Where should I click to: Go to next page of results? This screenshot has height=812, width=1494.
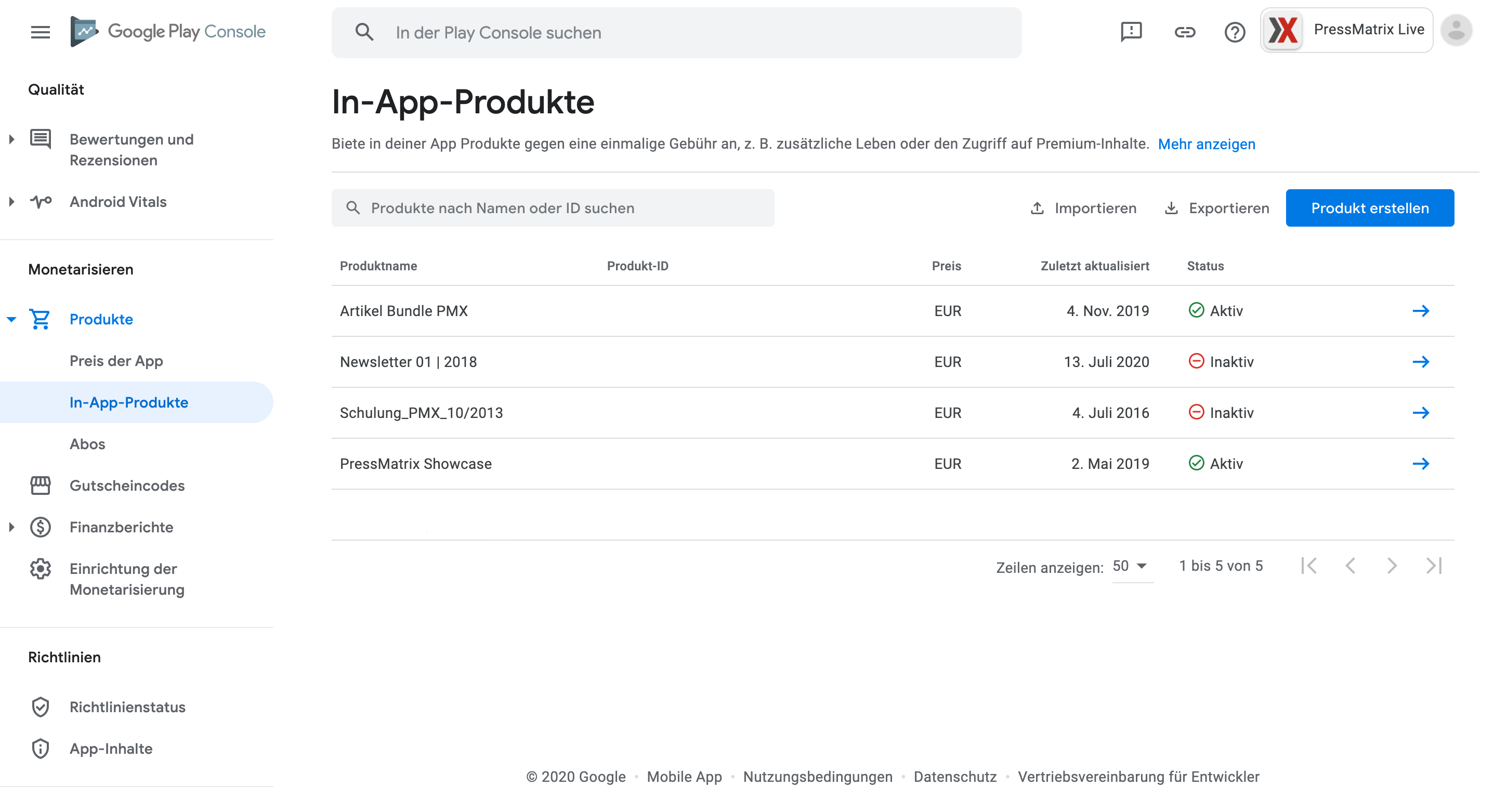[x=1392, y=566]
